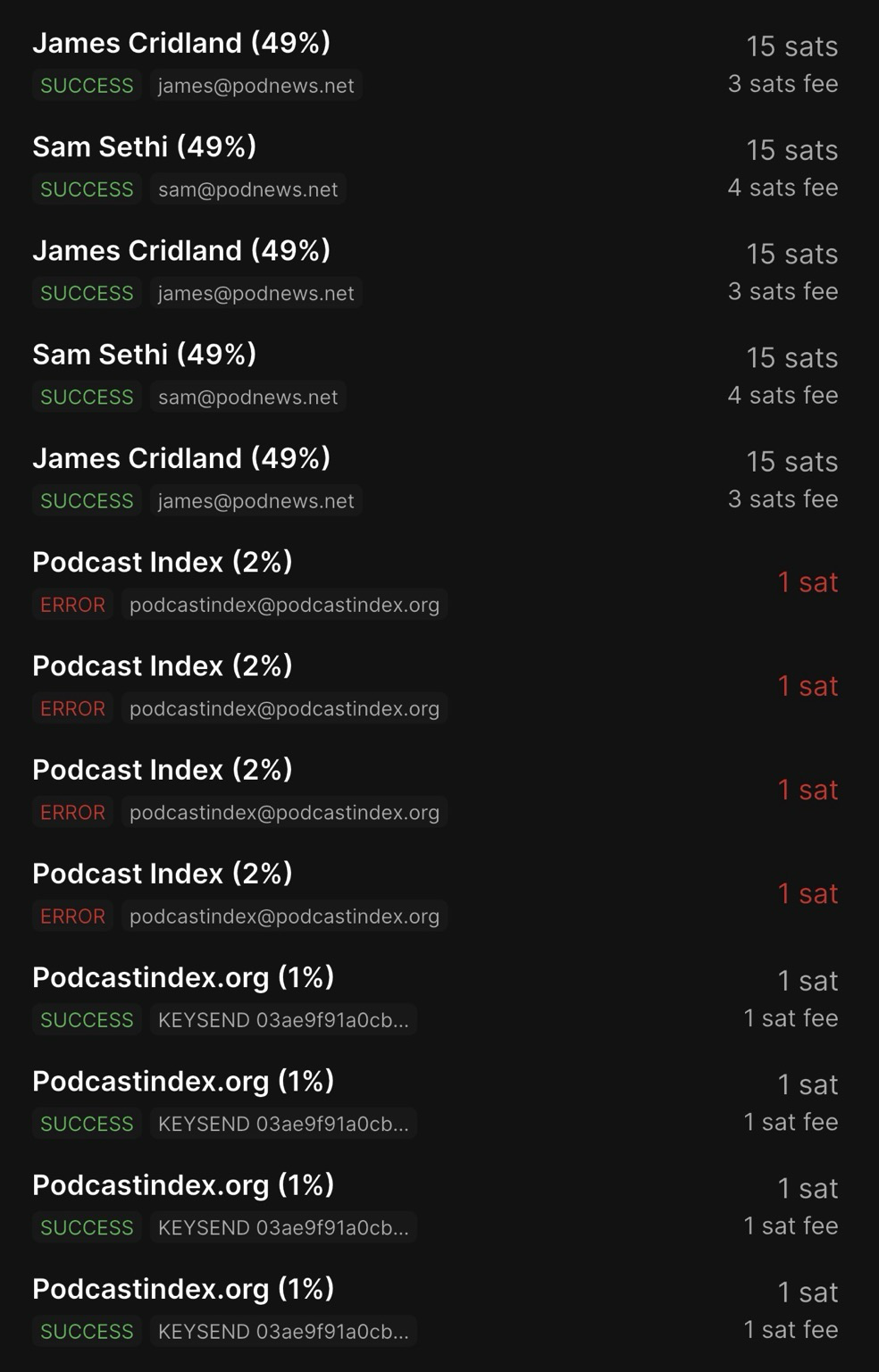The width and height of the screenshot is (879, 1372).
Task: Click SUCCESS badge on second Podcastindex.org (1%)
Action: coord(87,1124)
